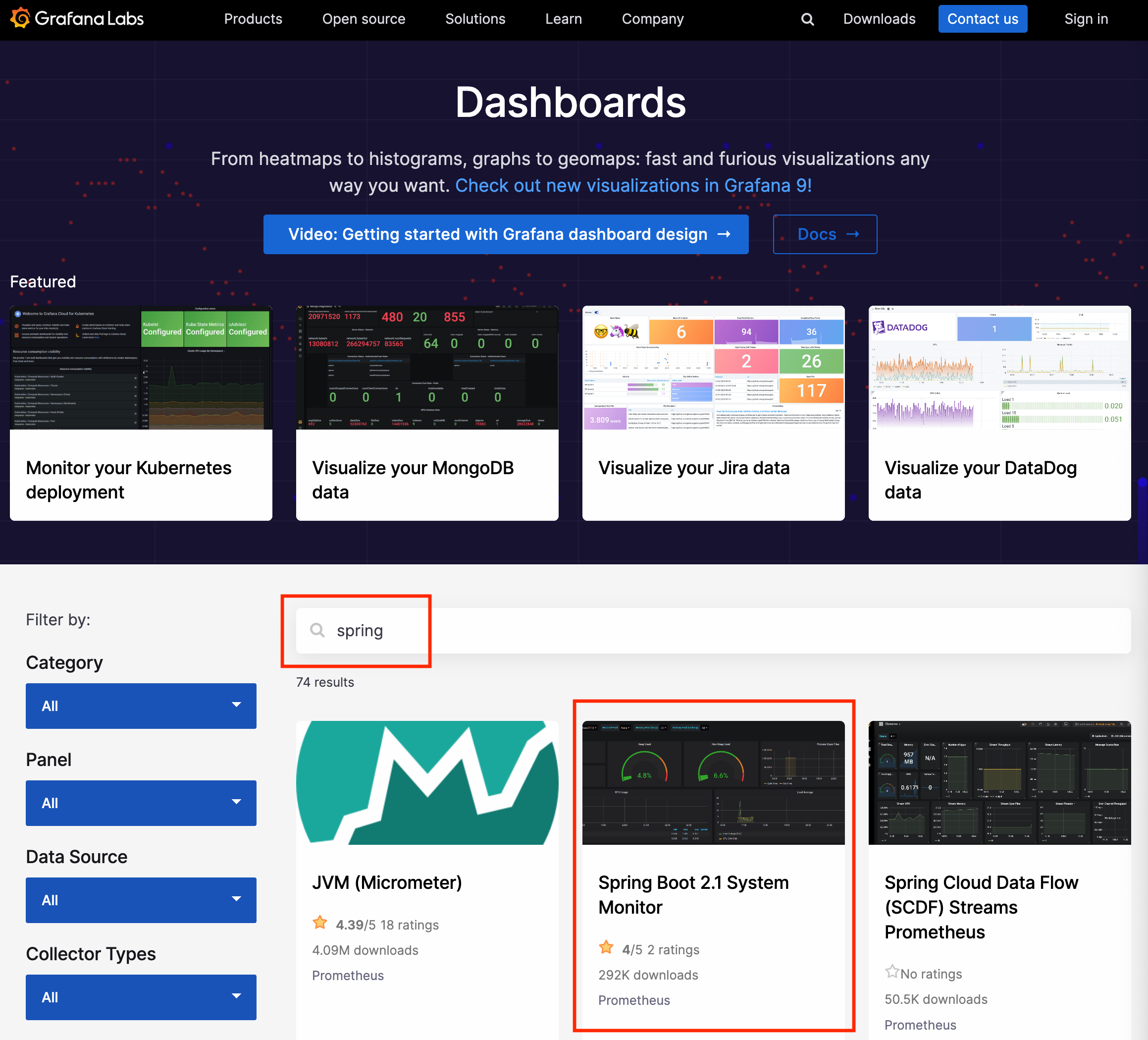Click the Grafana Labs logo

coord(76,19)
